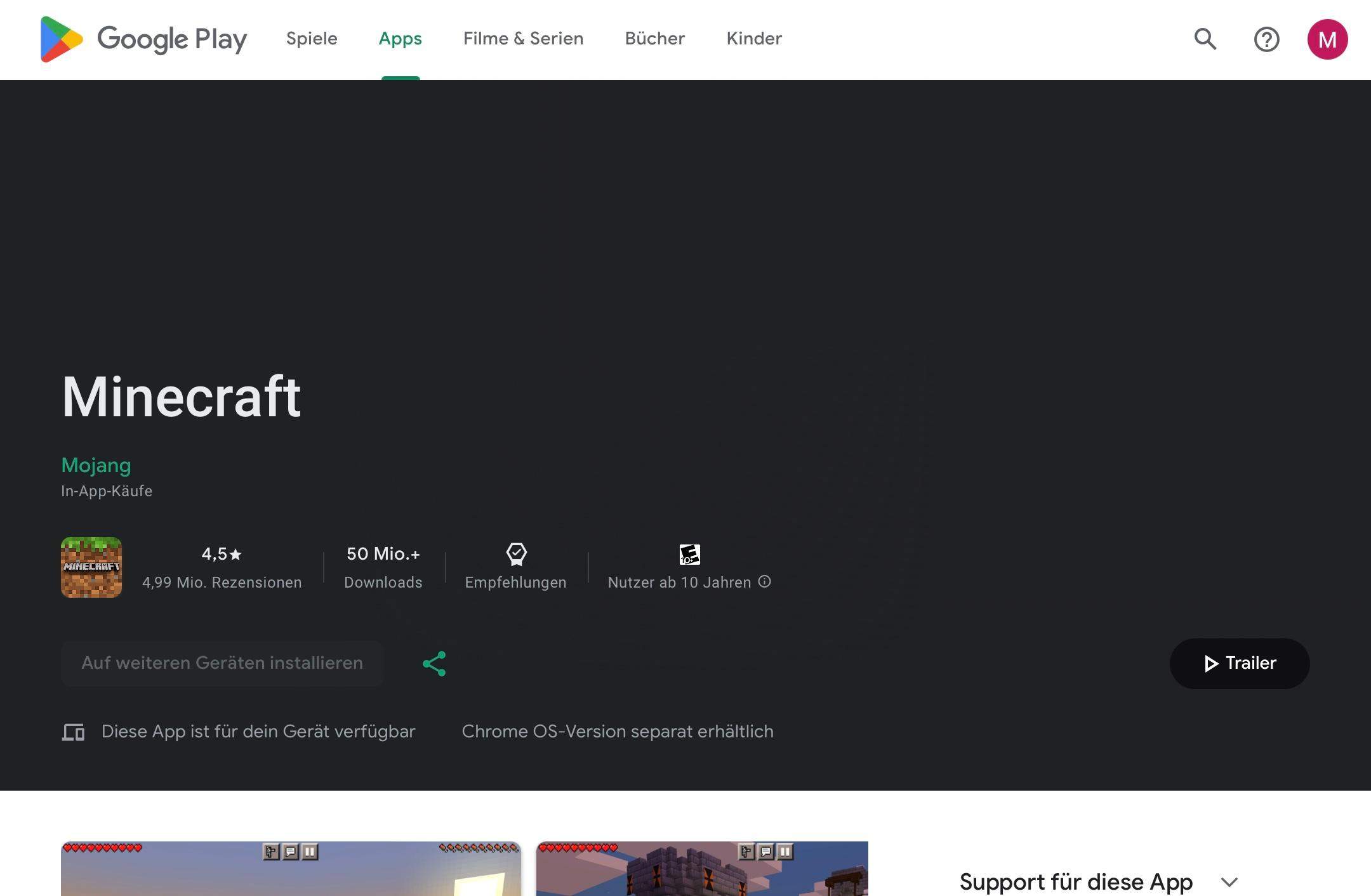Click the Minecraft app icon
Image resolution: width=1371 pixels, height=896 pixels.
(91, 567)
